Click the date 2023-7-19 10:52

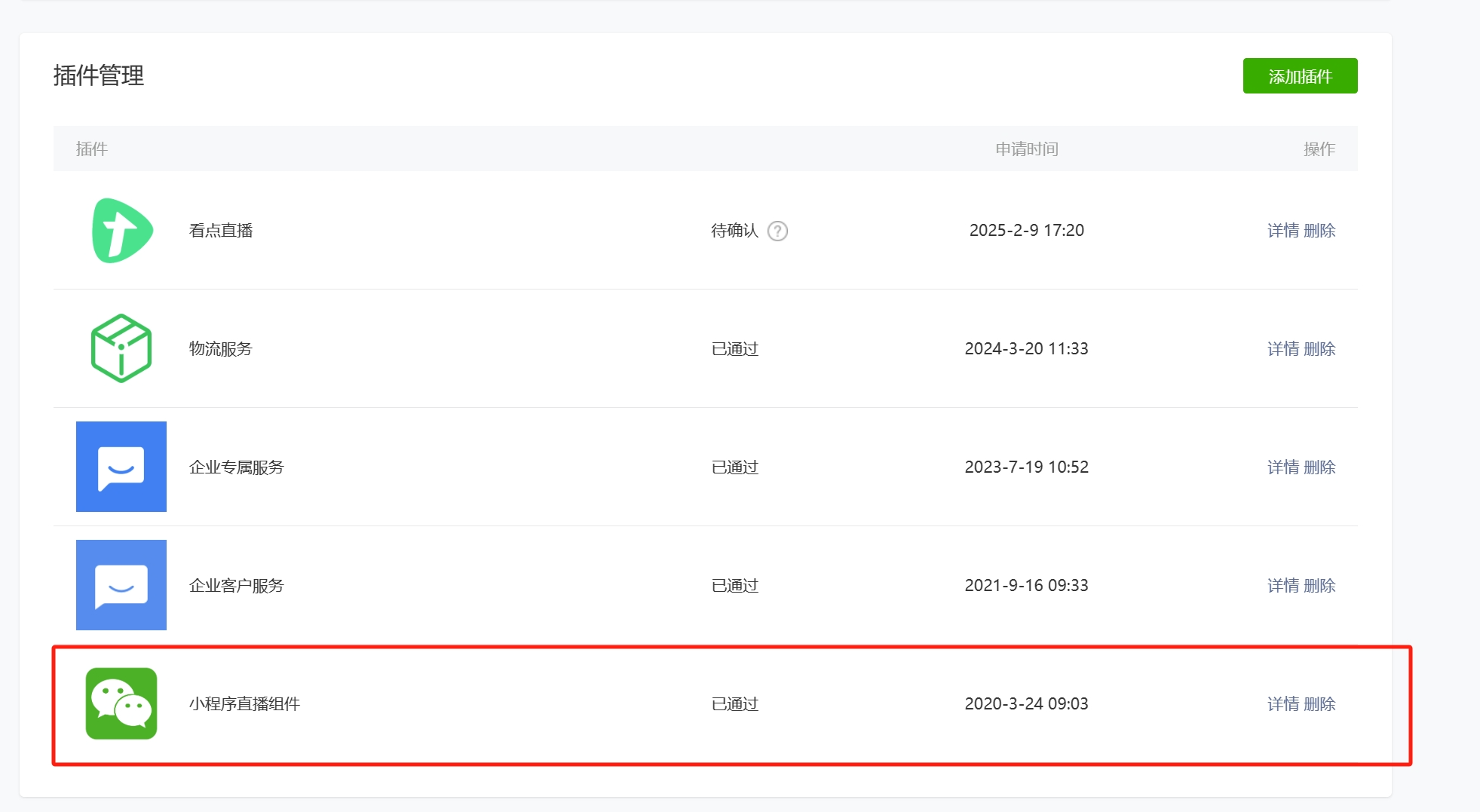[x=1027, y=467]
